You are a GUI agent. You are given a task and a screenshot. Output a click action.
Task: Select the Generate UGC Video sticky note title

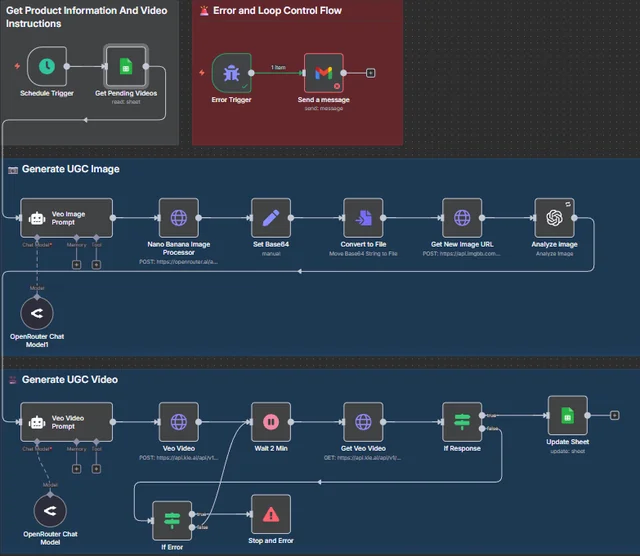pos(69,380)
